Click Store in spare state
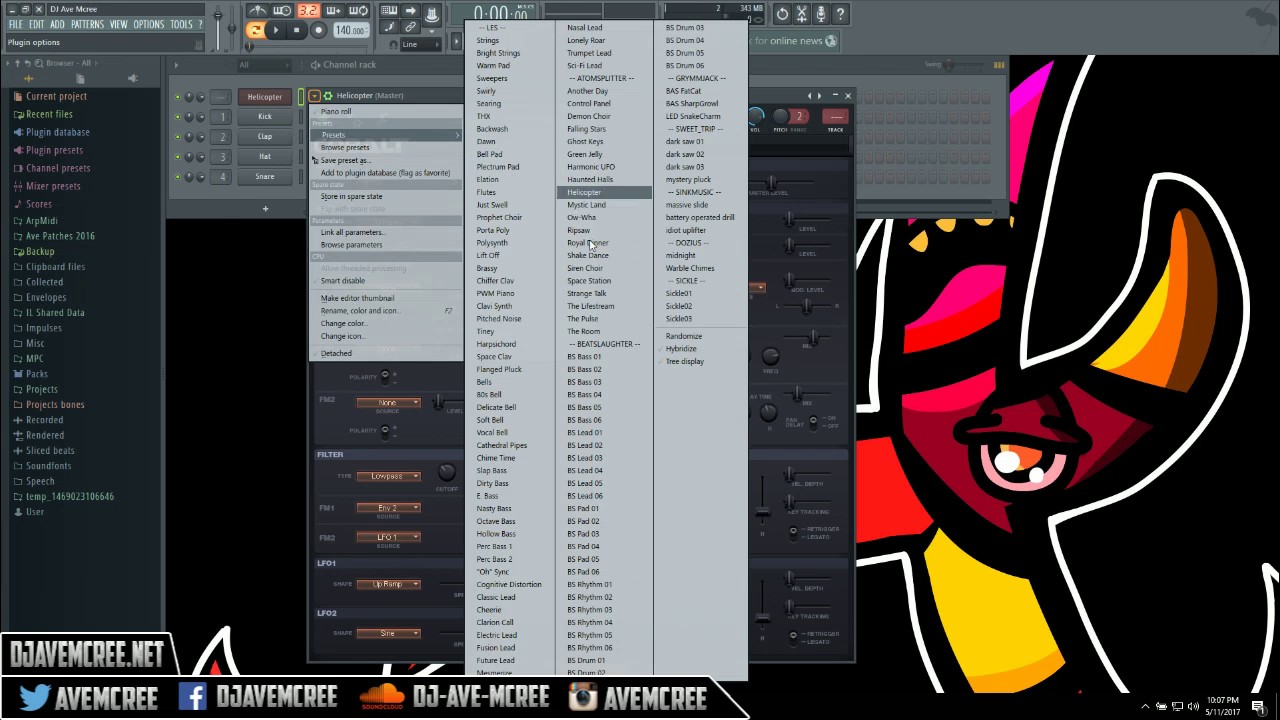 [x=351, y=196]
